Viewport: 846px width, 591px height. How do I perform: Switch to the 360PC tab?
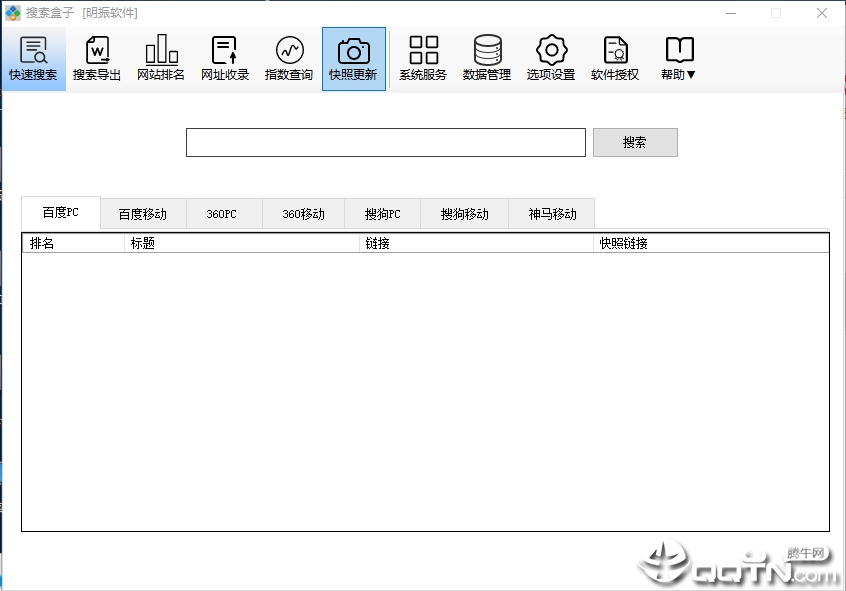222,214
